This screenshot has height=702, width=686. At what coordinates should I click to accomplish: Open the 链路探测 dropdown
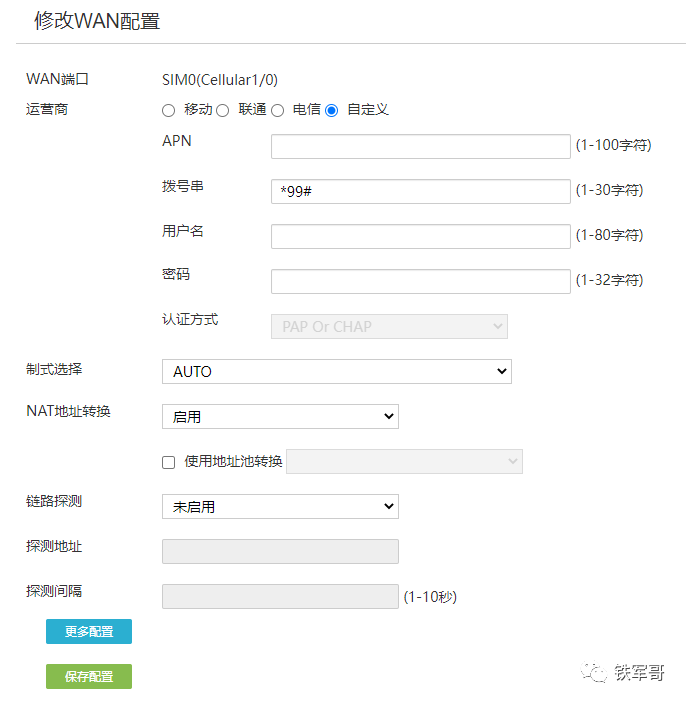click(280, 507)
